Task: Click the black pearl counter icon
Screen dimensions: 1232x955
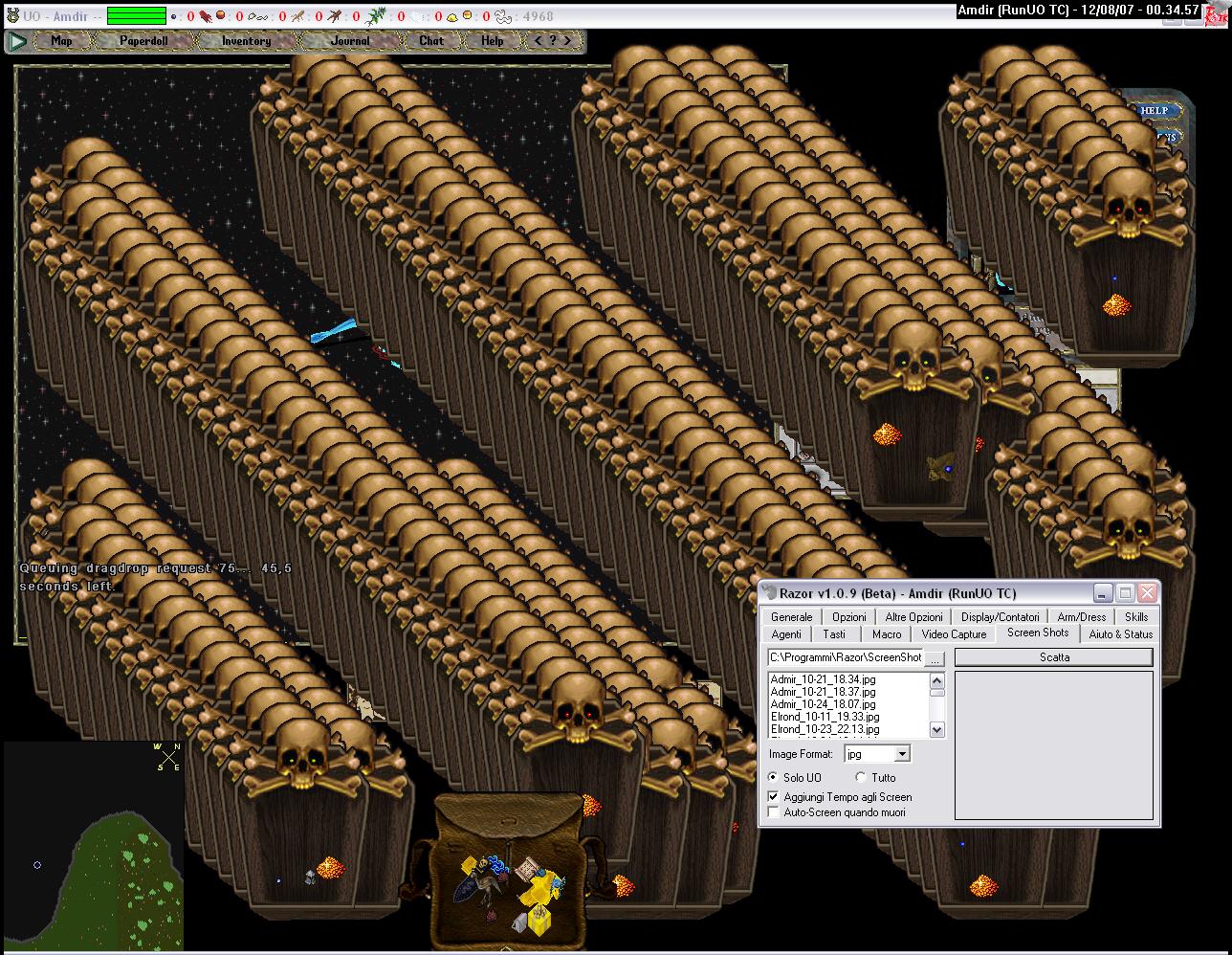Action: pos(173,16)
